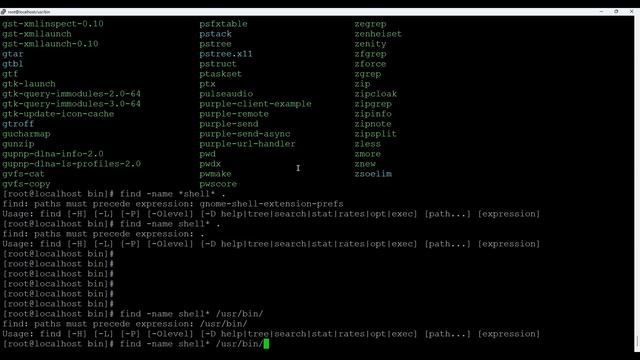Click 'purple-url-handler' entry
Screen dimensions: 640x360
tap(247, 144)
